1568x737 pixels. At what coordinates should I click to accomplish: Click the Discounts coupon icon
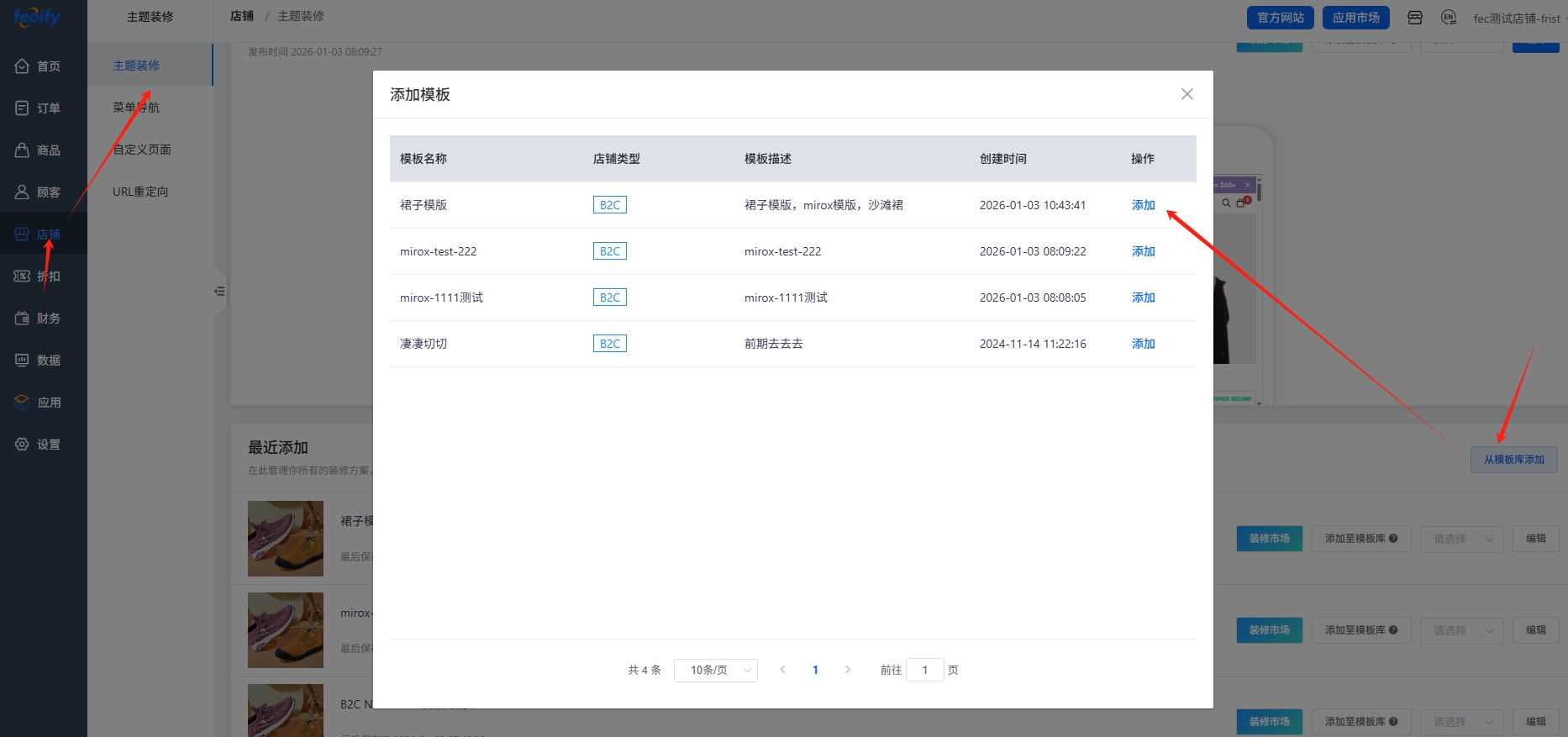tap(23, 276)
